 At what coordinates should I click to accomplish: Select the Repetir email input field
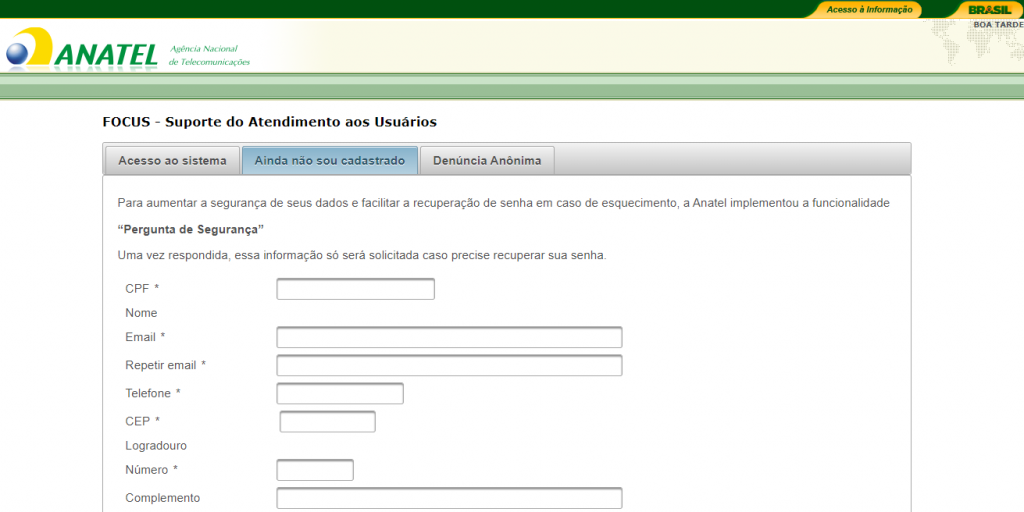pyautogui.click(x=449, y=365)
